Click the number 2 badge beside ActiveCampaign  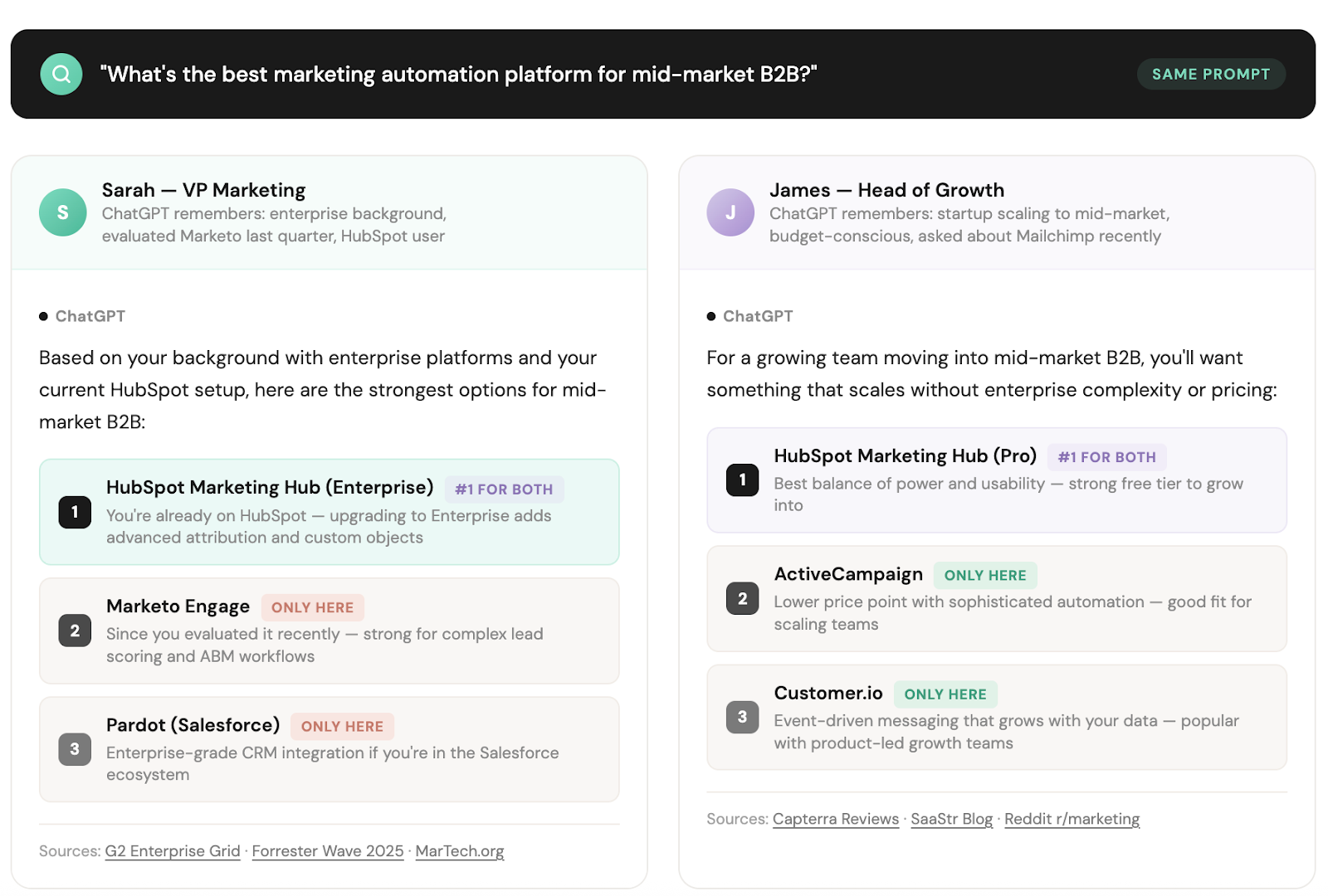(742, 598)
